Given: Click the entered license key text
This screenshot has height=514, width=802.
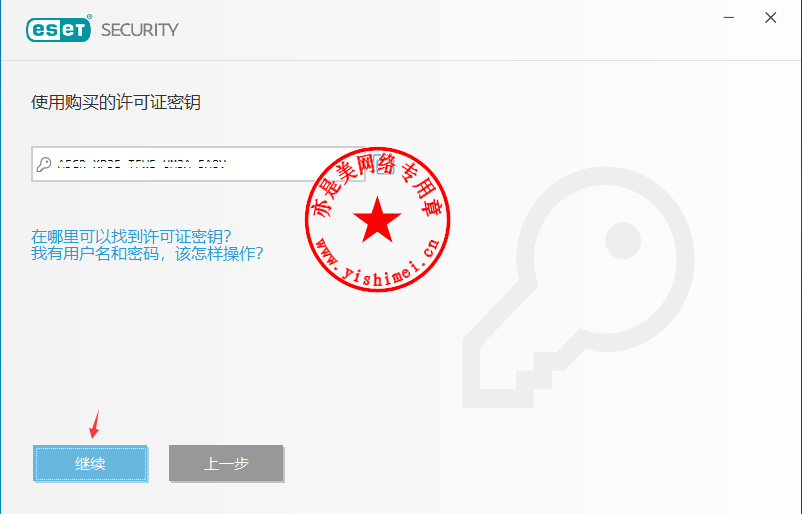Looking at the screenshot, I should click(x=142, y=164).
